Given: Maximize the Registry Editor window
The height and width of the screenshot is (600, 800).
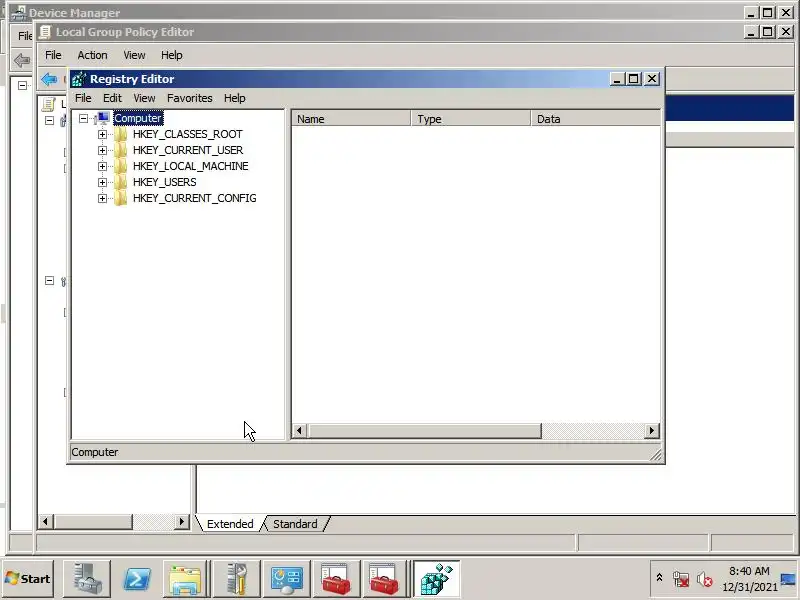Looking at the screenshot, I should coord(634,79).
